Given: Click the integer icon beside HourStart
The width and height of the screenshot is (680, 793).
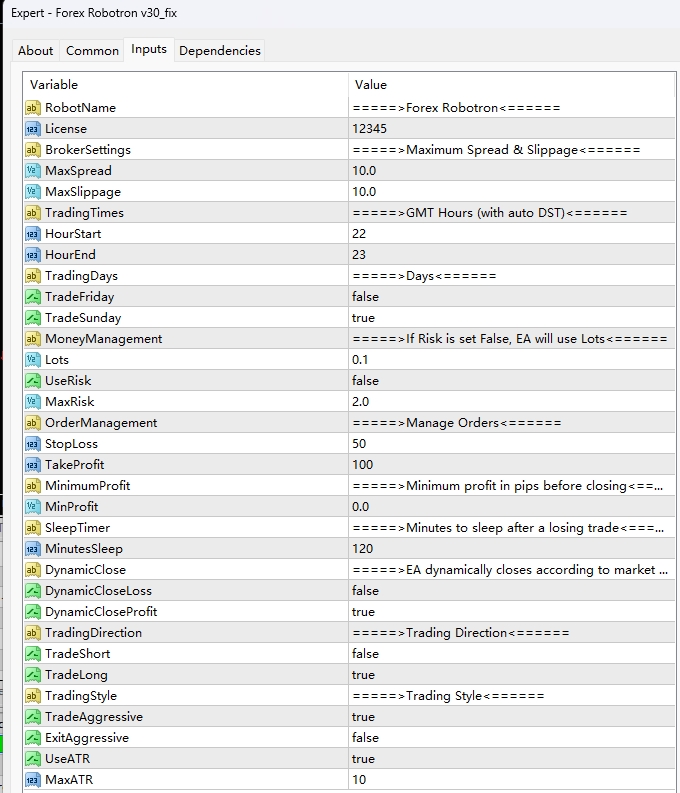Looking at the screenshot, I should pos(32,234).
